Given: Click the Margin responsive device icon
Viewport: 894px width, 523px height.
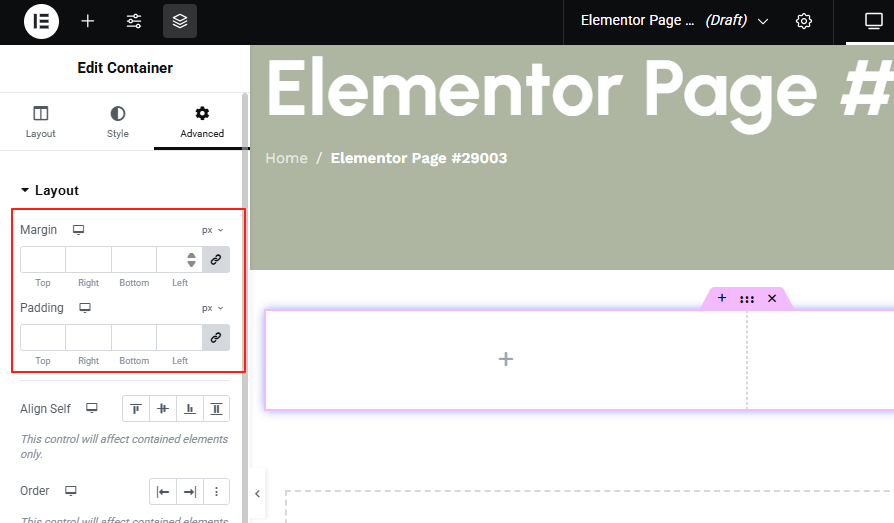Looking at the screenshot, I should 78,230.
